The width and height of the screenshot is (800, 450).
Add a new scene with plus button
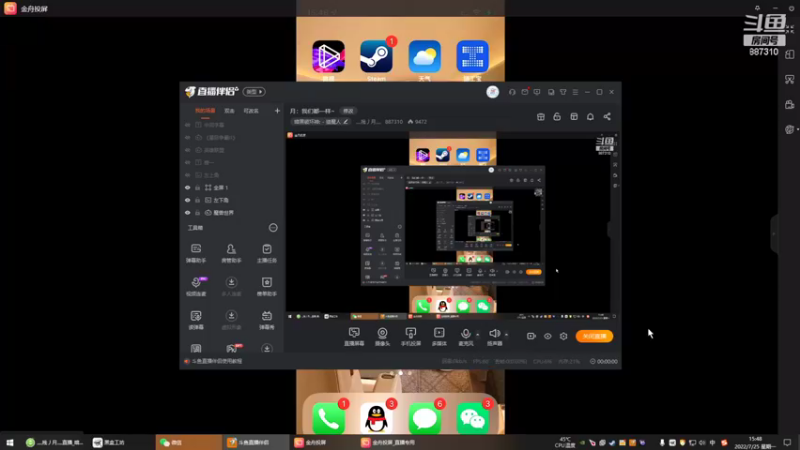(277, 111)
